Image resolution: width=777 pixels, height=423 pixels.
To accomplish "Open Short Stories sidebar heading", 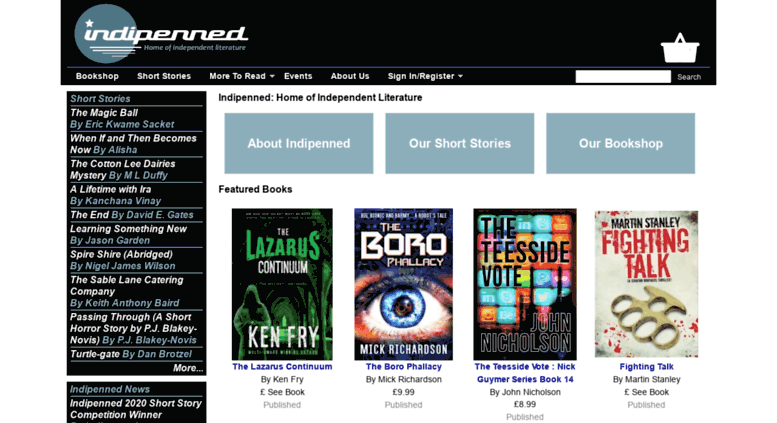I will click(x=100, y=99).
